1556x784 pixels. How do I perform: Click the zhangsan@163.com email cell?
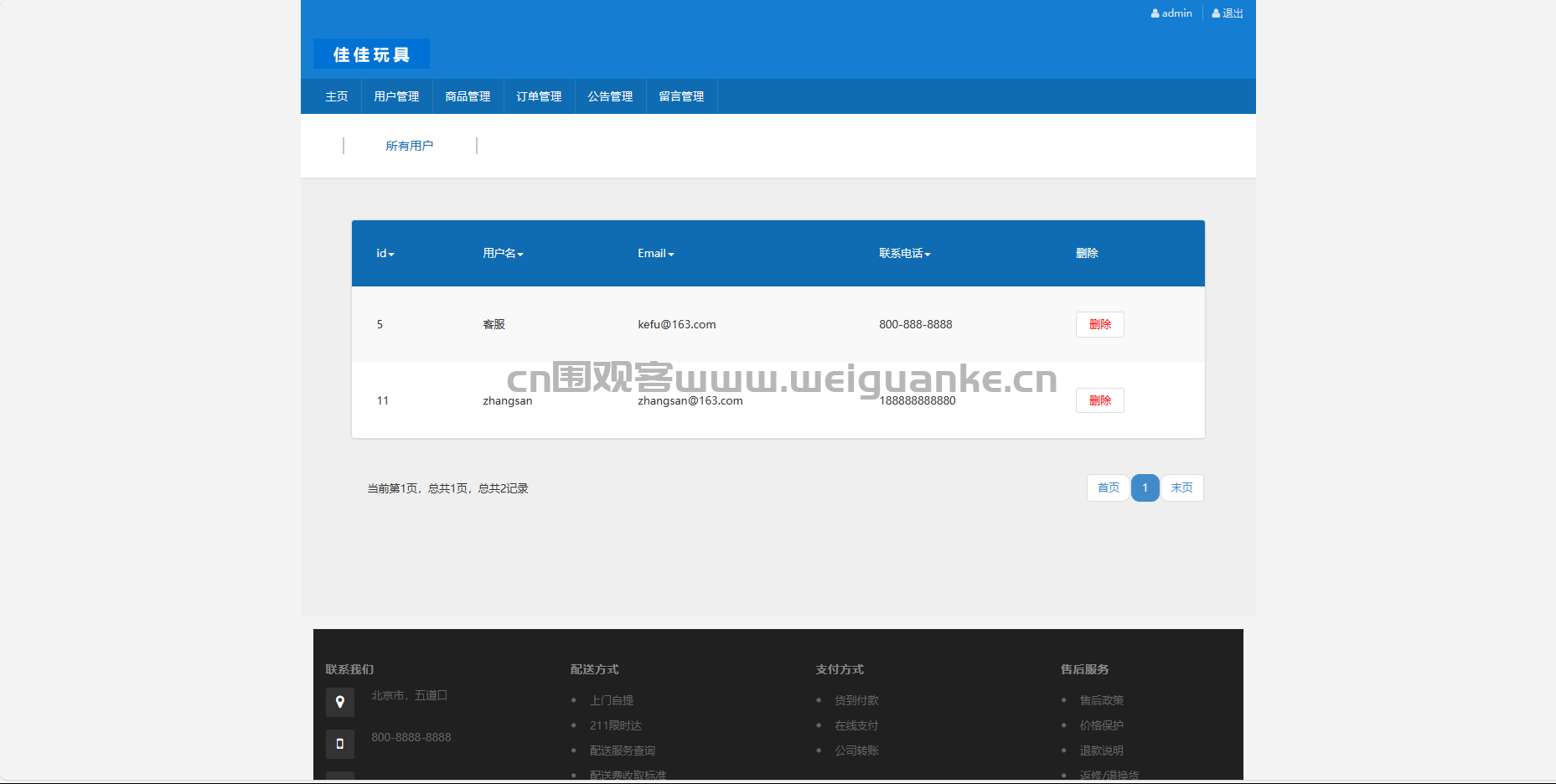690,400
